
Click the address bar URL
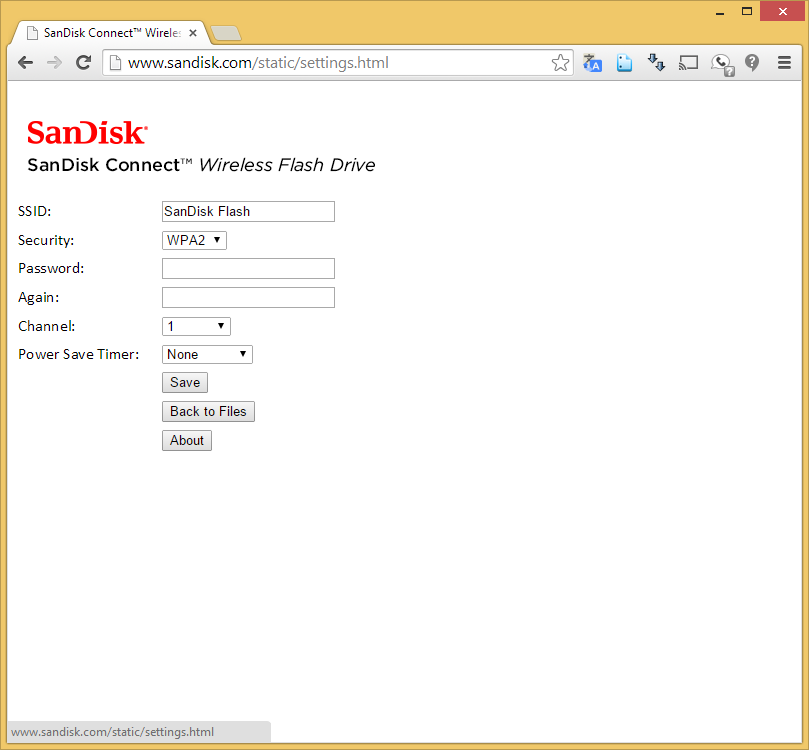(x=258, y=63)
